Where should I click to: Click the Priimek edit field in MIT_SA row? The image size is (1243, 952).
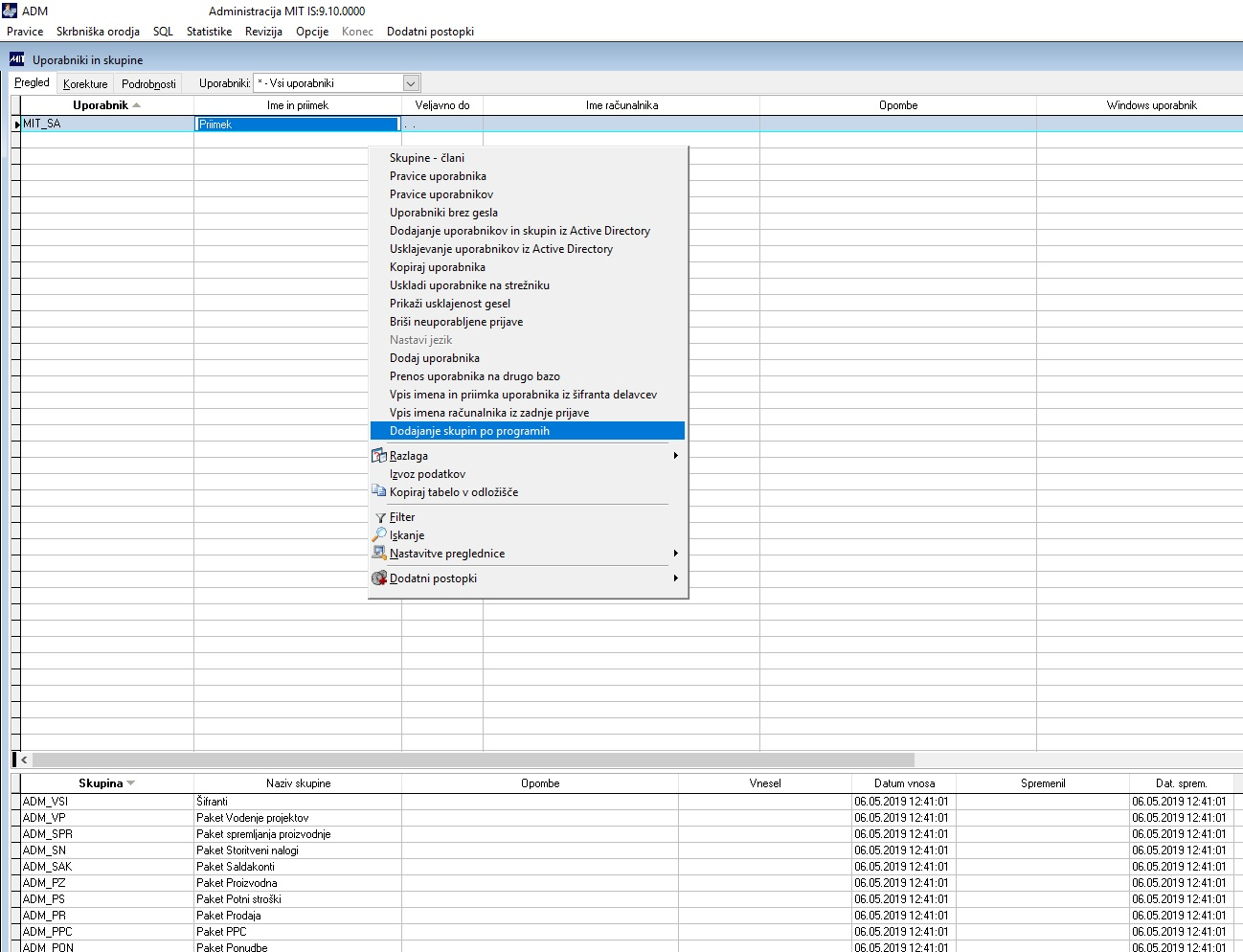[297, 124]
